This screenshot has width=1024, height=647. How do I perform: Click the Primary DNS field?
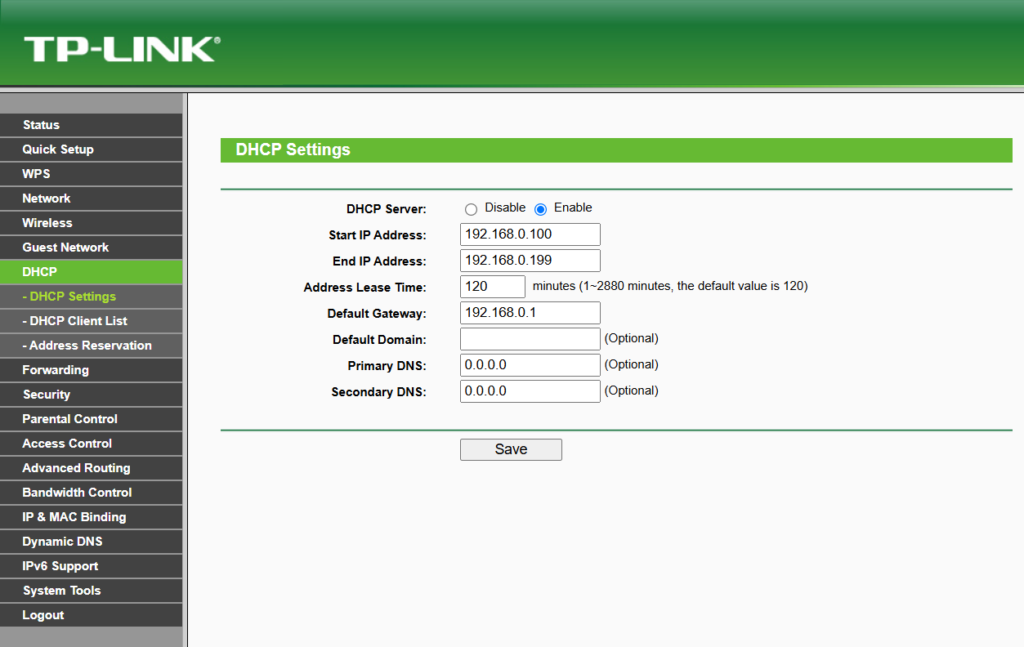[x=530, y=365]
